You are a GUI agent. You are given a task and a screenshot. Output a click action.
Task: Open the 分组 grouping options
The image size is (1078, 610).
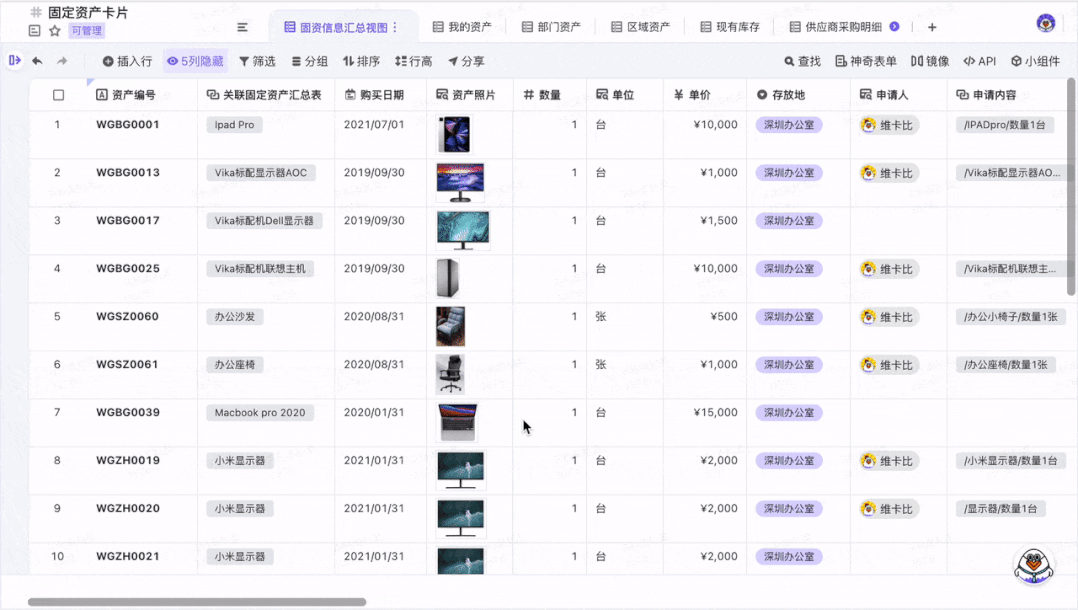point(310,61)
